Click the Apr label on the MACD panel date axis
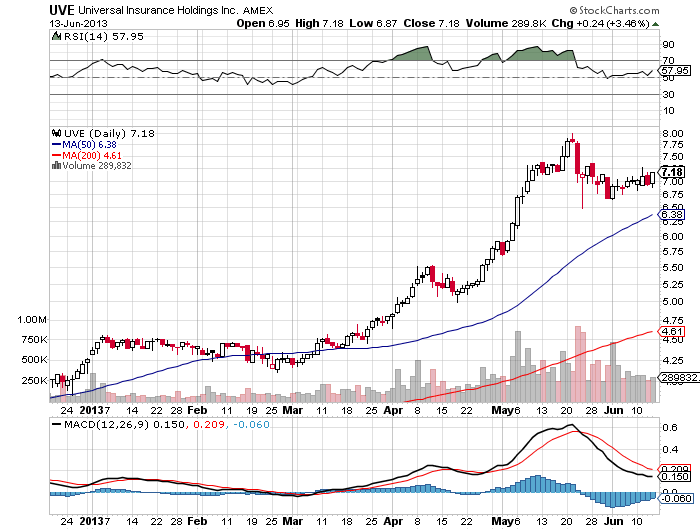Image resolution: width=700 pixels, height=530 pixels. click(393, 522)
